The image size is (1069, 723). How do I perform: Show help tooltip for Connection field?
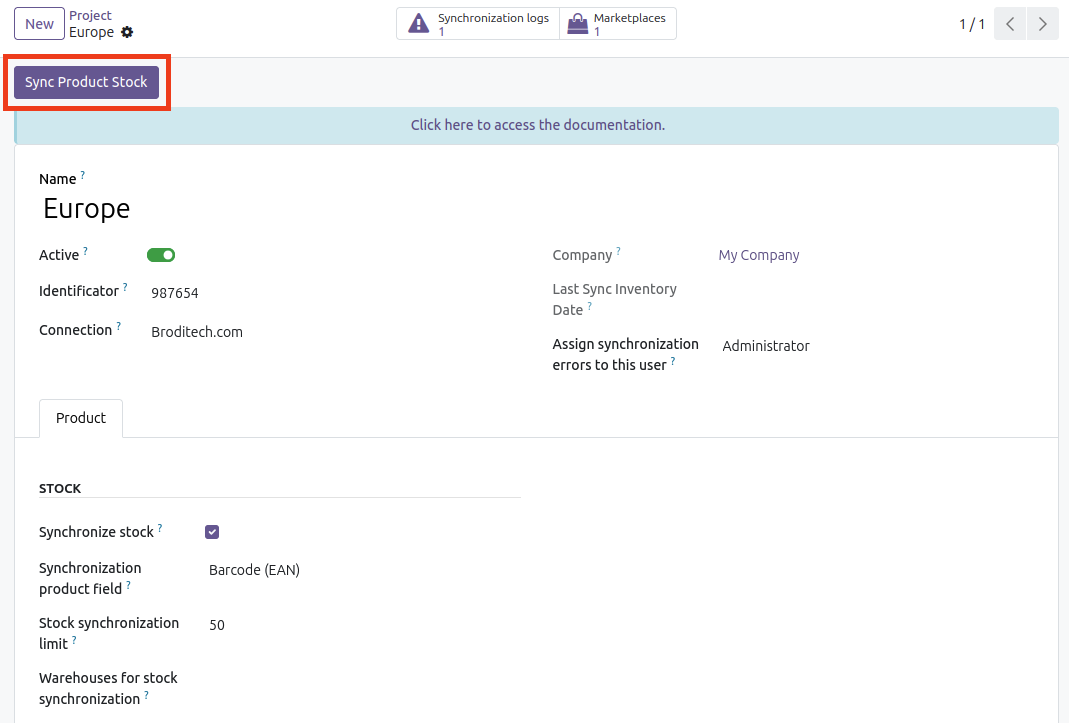[119, 326]
